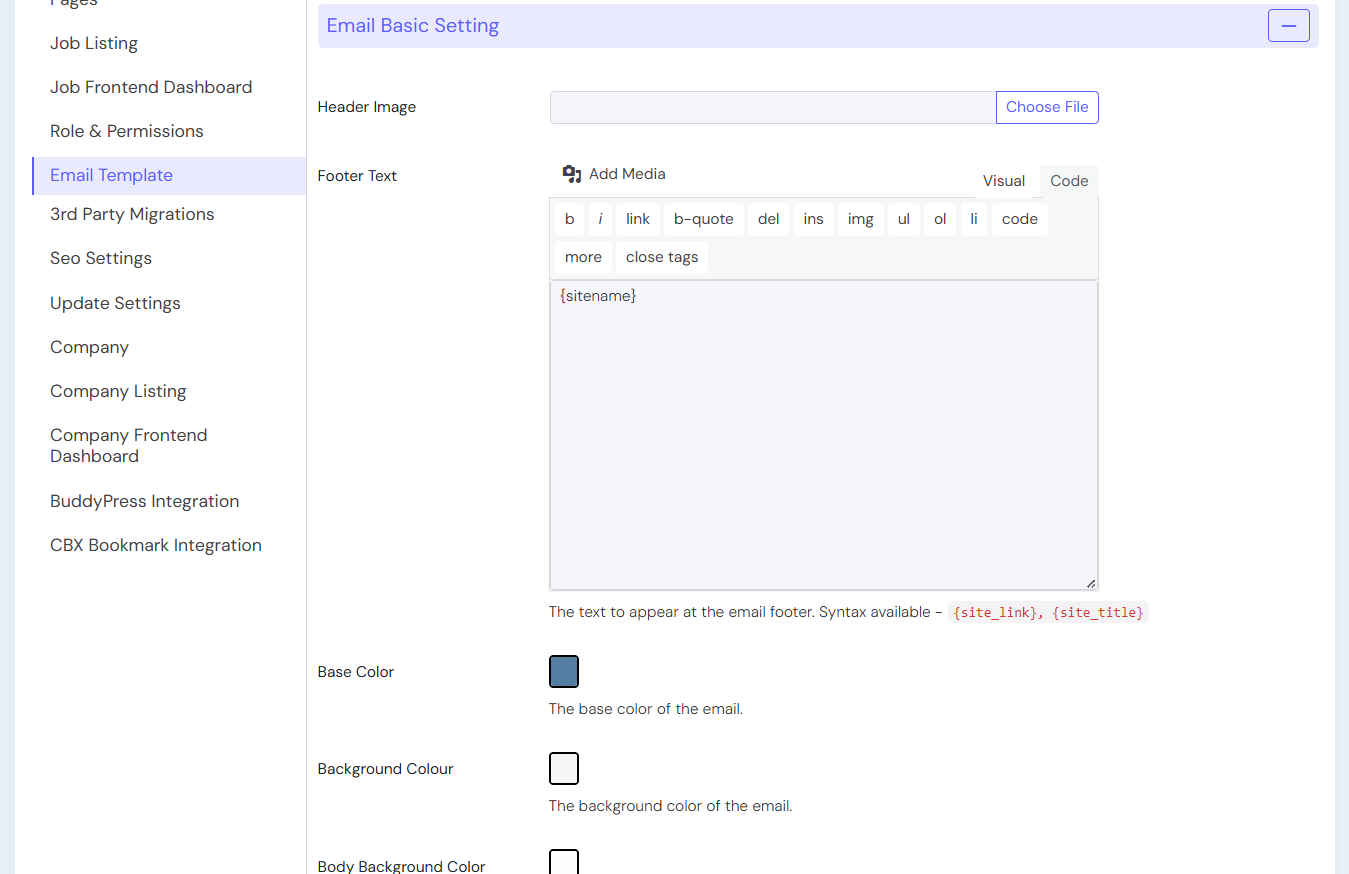Insert italic tag with i button
The height and width of the screenshot is (874, 1349).
pos(600,219)
